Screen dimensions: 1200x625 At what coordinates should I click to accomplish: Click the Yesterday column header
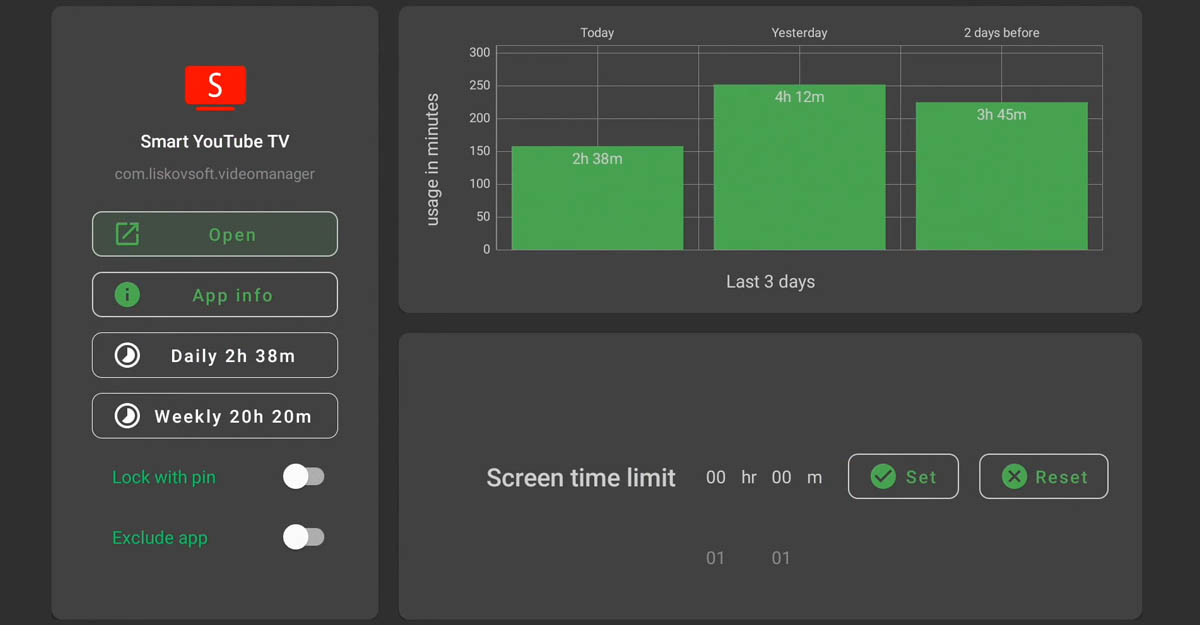[x=800, y=33]
